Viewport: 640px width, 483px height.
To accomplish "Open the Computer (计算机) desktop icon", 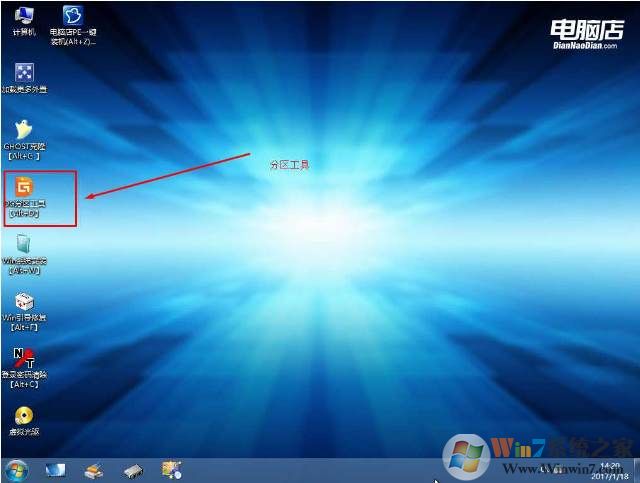I will pyautogui.click(x=24, y=21).
